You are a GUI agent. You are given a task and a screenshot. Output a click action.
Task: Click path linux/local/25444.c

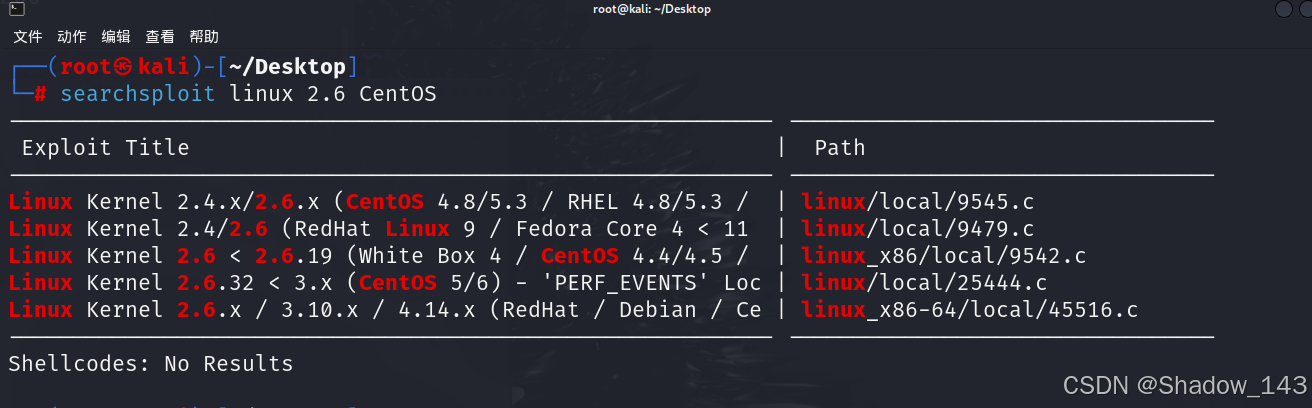coord(925,283)
